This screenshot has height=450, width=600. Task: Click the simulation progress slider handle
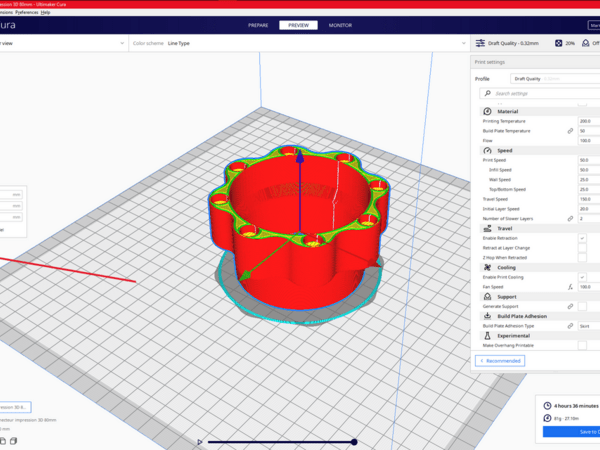(x=354, y=441)
